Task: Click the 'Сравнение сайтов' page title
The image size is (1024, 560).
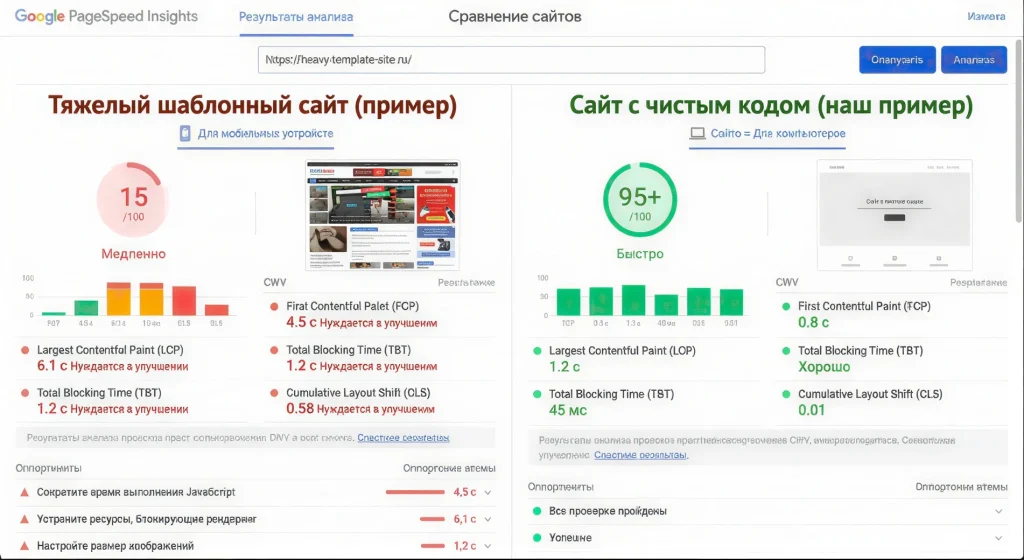Action: (x=515, y=16)
